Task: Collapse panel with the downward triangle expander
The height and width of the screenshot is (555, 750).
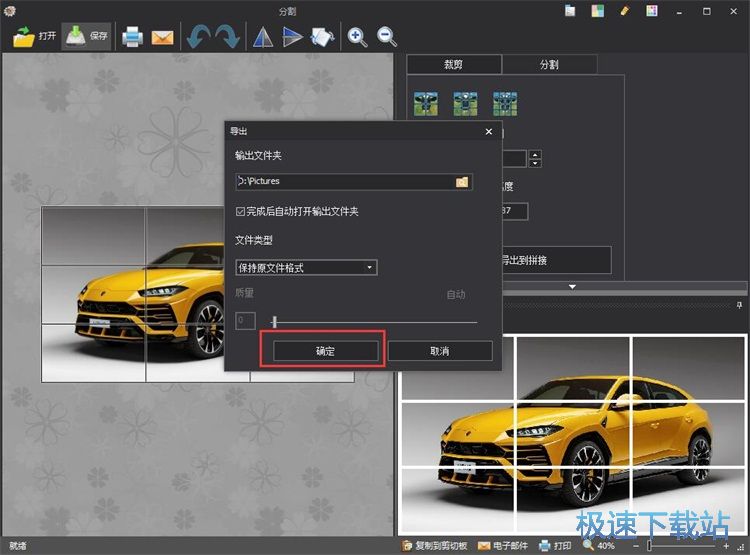Action: [x=572, y=287]
